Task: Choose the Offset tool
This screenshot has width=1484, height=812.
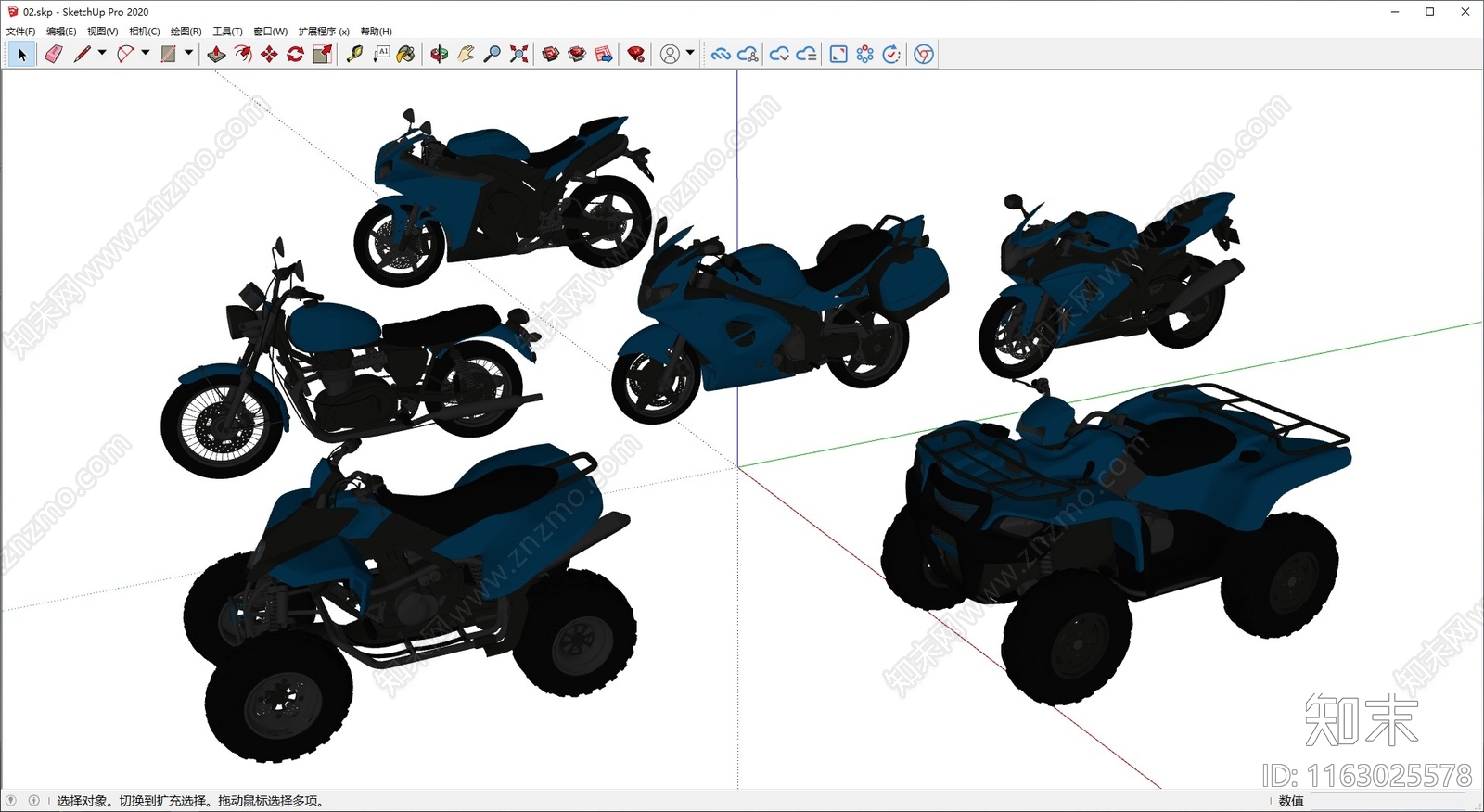Action: tap(243, 55)
